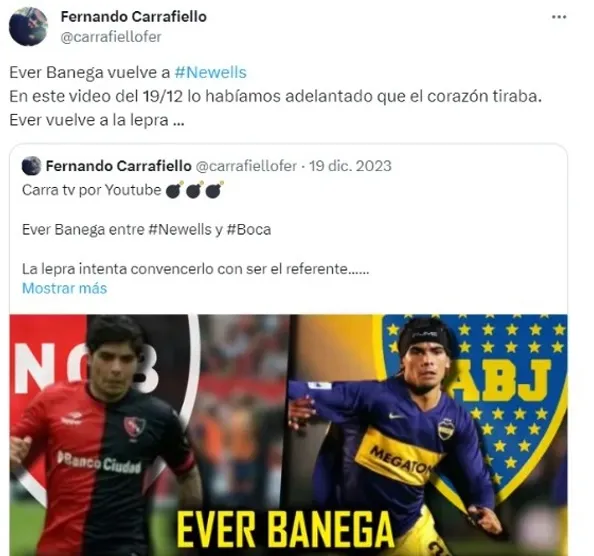Click the Fernando Carrafiello display name
The width and height of the screenshot is (594, 556).
(x=134, y=17)
